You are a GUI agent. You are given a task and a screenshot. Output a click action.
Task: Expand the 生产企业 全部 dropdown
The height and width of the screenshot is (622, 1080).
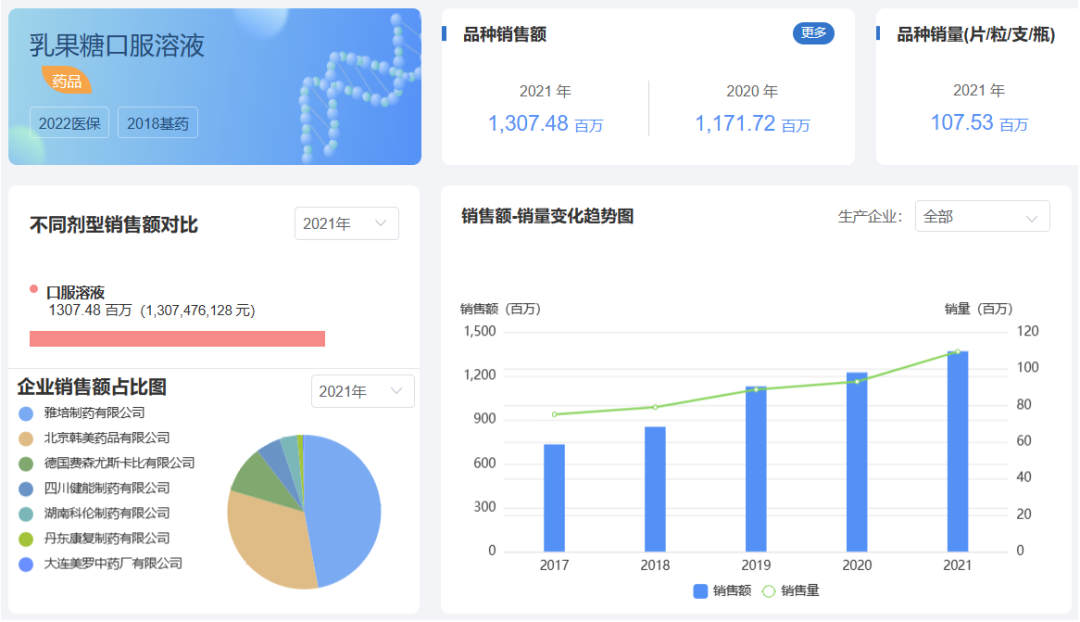[x=982, y=216]
